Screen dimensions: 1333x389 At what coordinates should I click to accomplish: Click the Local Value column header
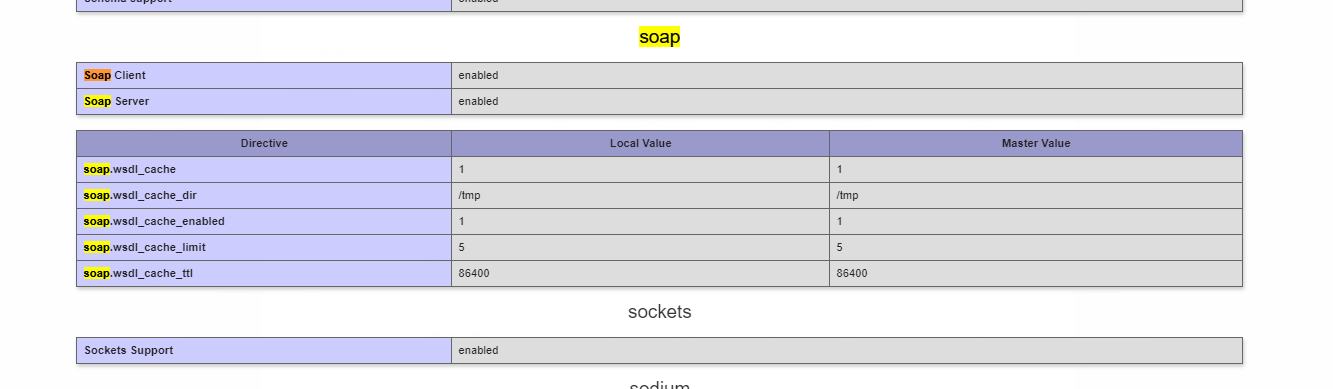640,144
